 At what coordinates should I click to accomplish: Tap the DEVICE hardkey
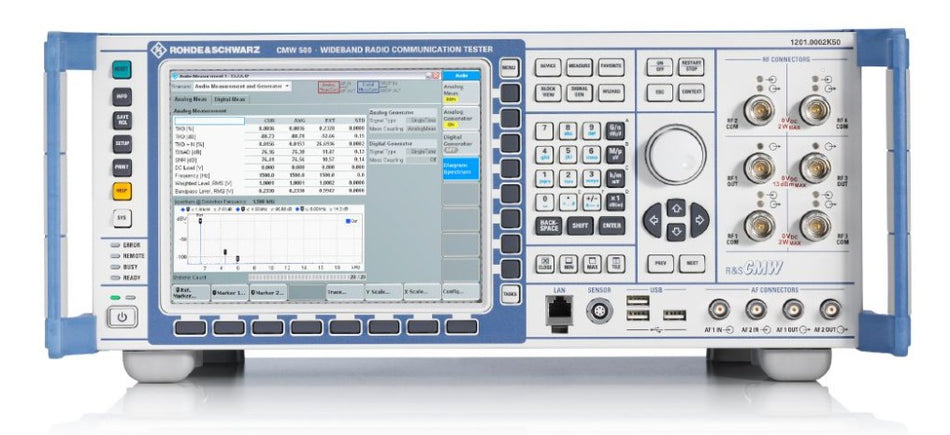tap(548, 67)
